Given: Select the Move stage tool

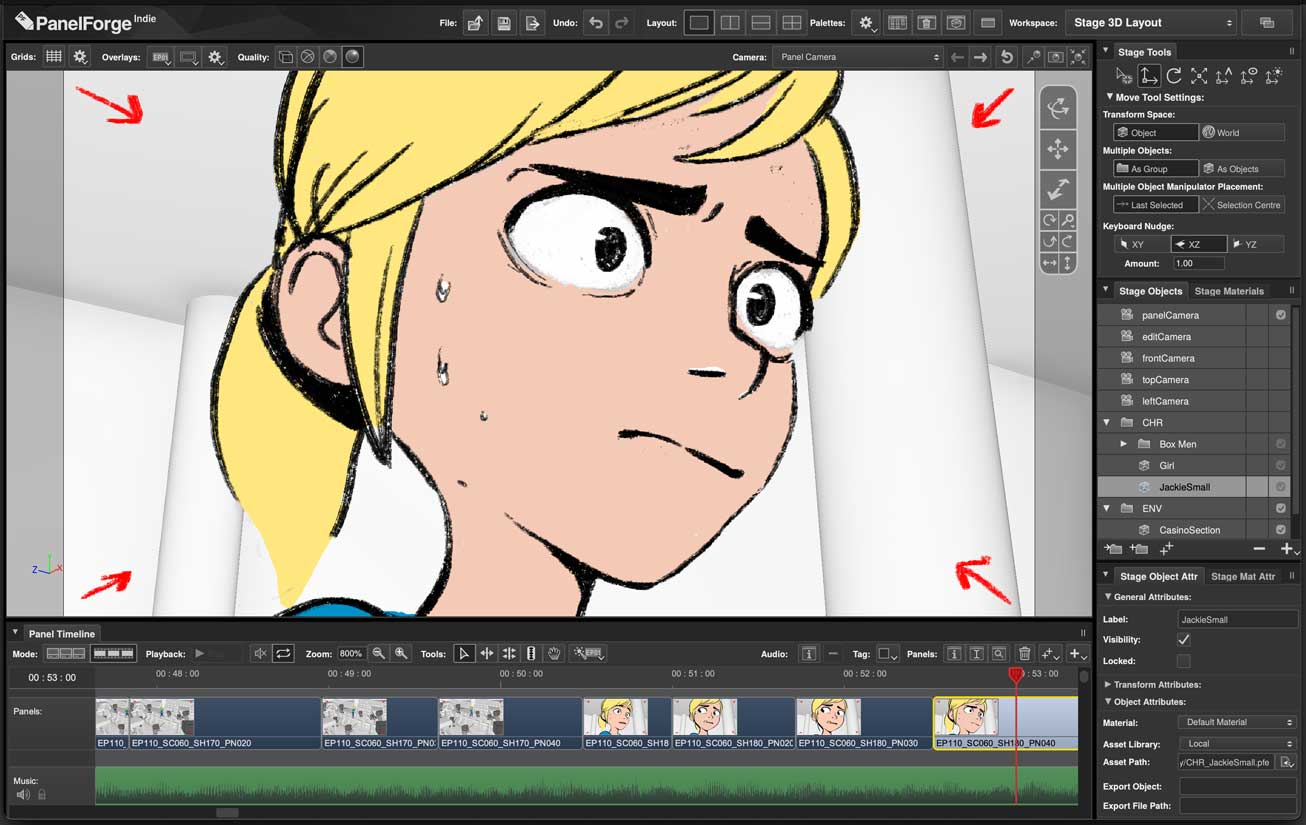Looking at the screenshot, I should tap(1149, 76).
